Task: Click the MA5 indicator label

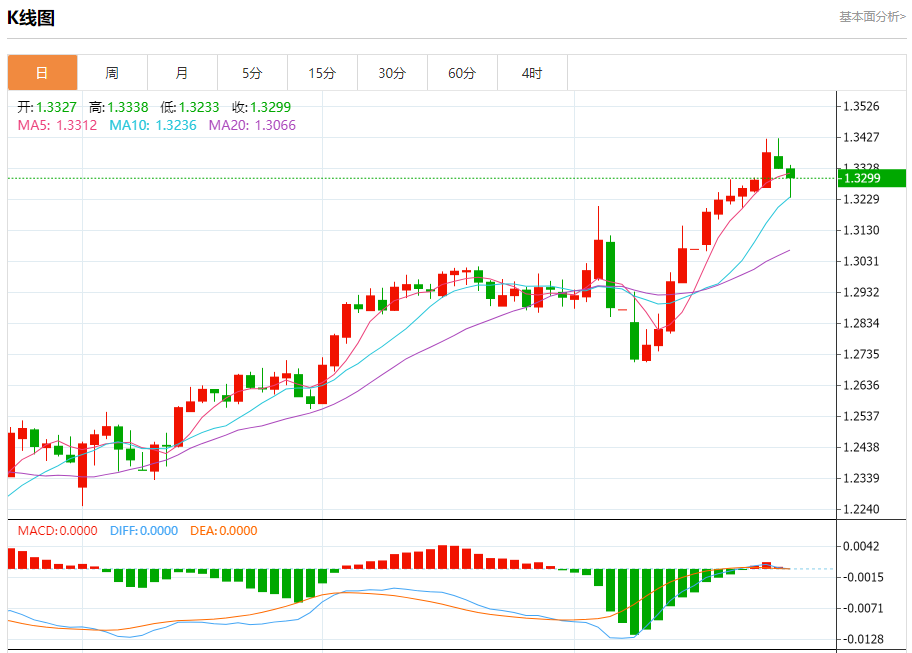Action: click(x=57, y=125)
